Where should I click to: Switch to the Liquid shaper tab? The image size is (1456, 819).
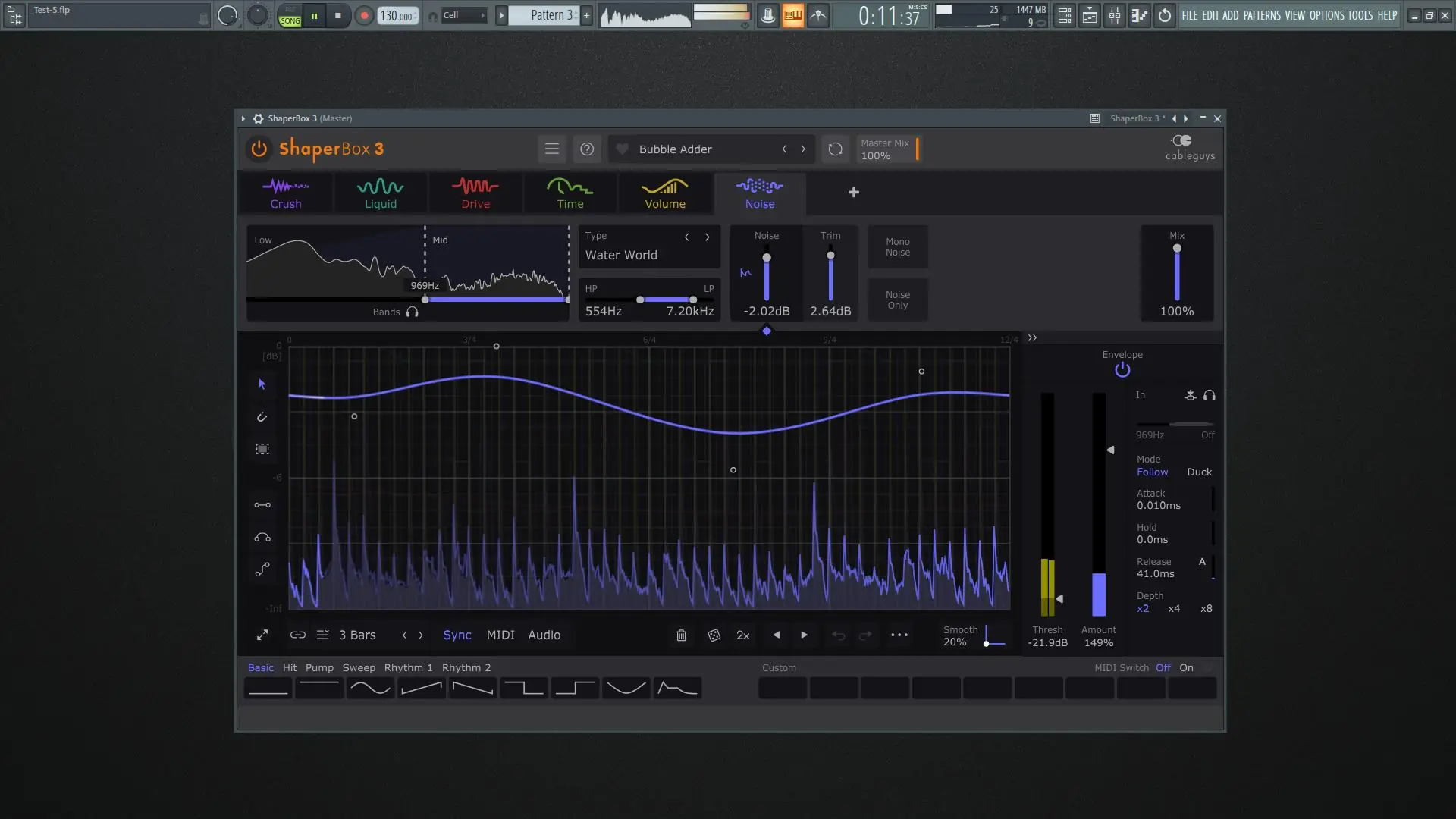(380, 193)
